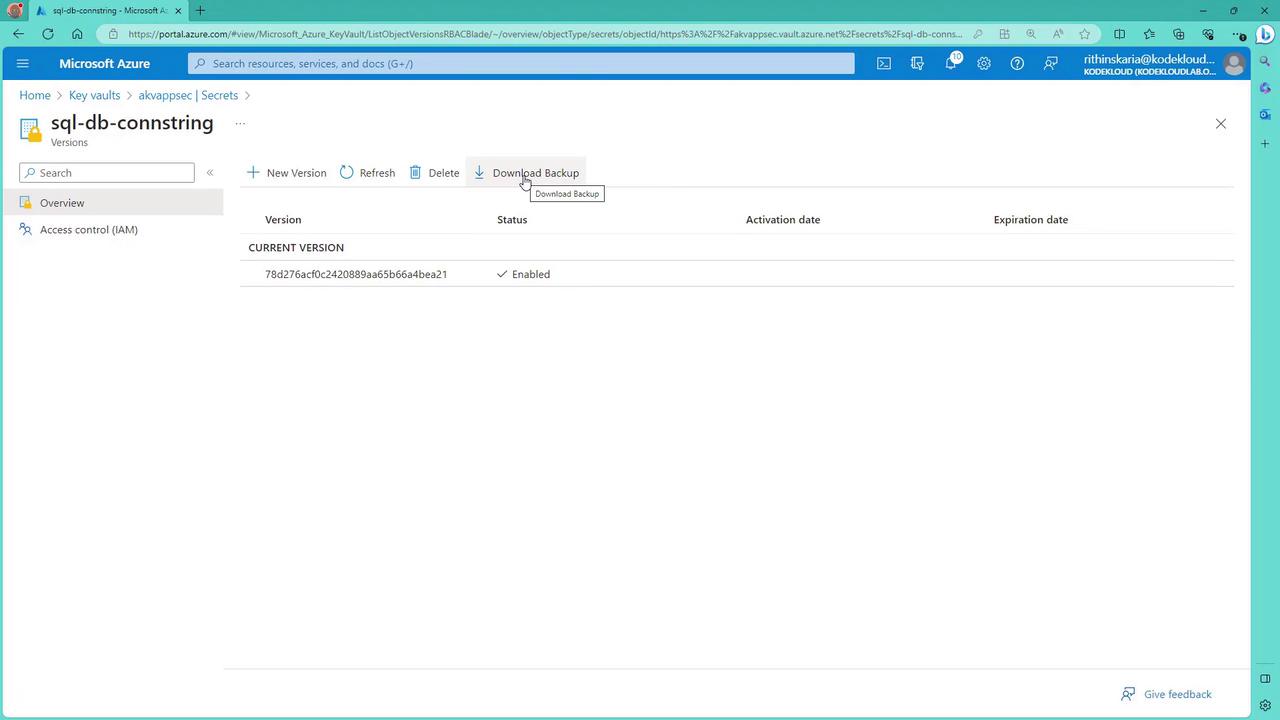Open secret version 78d276acf0c2420889aa65b66a4bea21

[355, 274]
